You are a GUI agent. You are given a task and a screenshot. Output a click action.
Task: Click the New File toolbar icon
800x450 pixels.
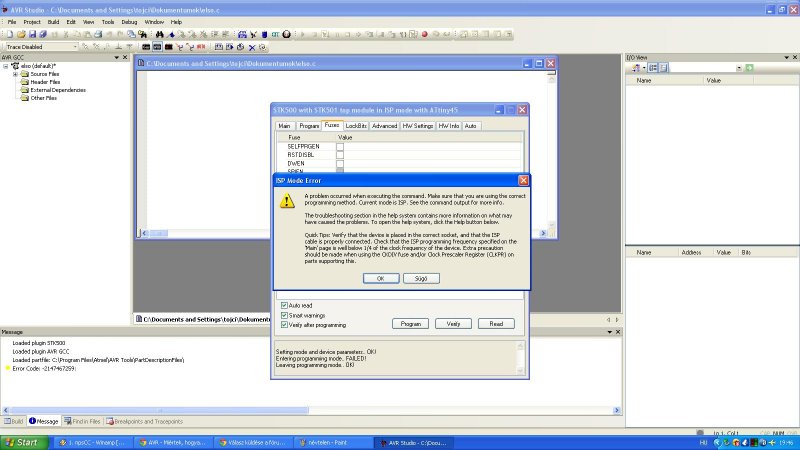[x=10, y=34]
